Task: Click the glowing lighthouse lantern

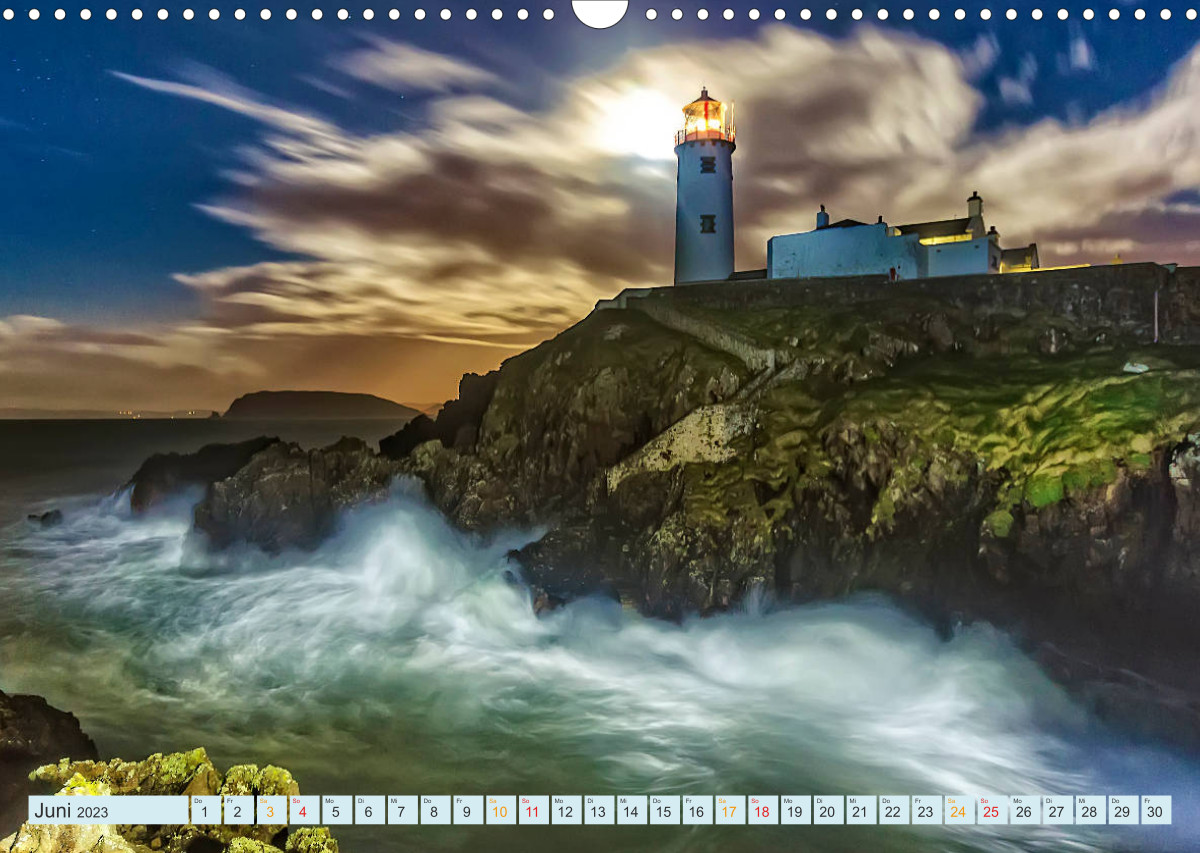Action: 704,116
